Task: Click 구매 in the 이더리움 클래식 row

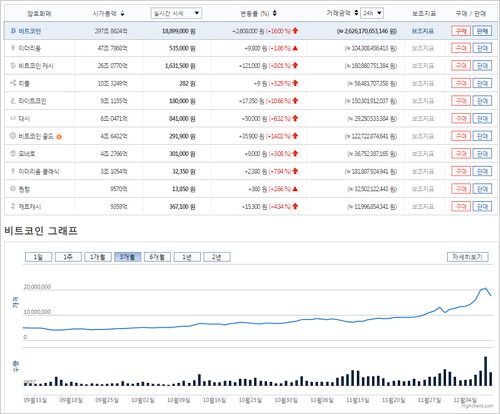Action: [x=461, y=171]
